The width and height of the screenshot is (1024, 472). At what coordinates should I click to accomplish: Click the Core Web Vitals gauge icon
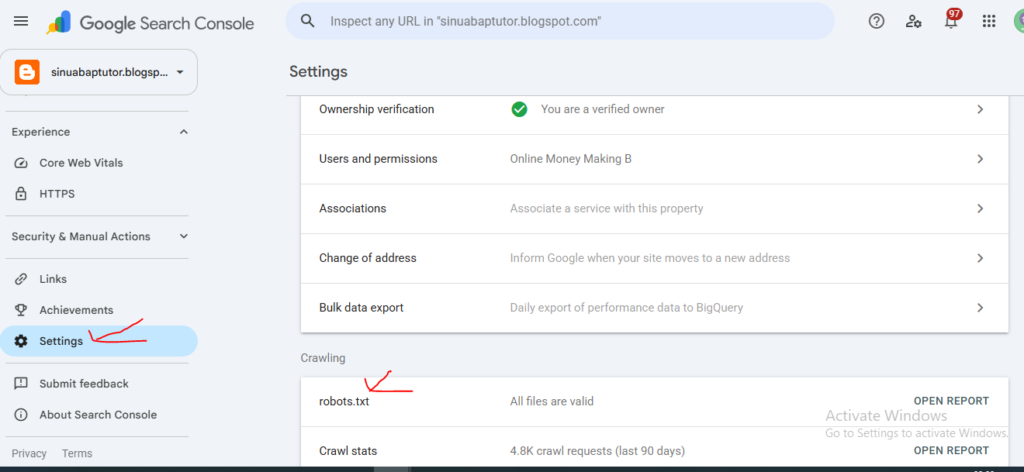[x=21, y=163]
